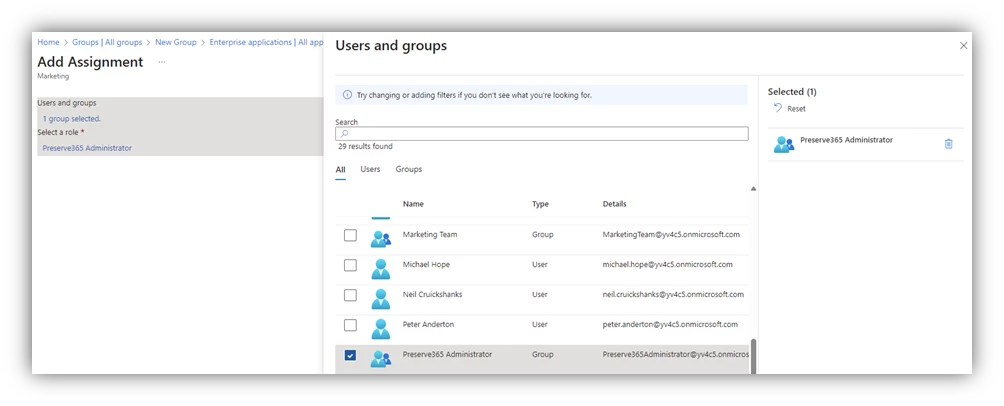The width and height of the screenshot is (1004, 406).
Task: Go to the Home breadcrumb
Action: tap(48, 42)
